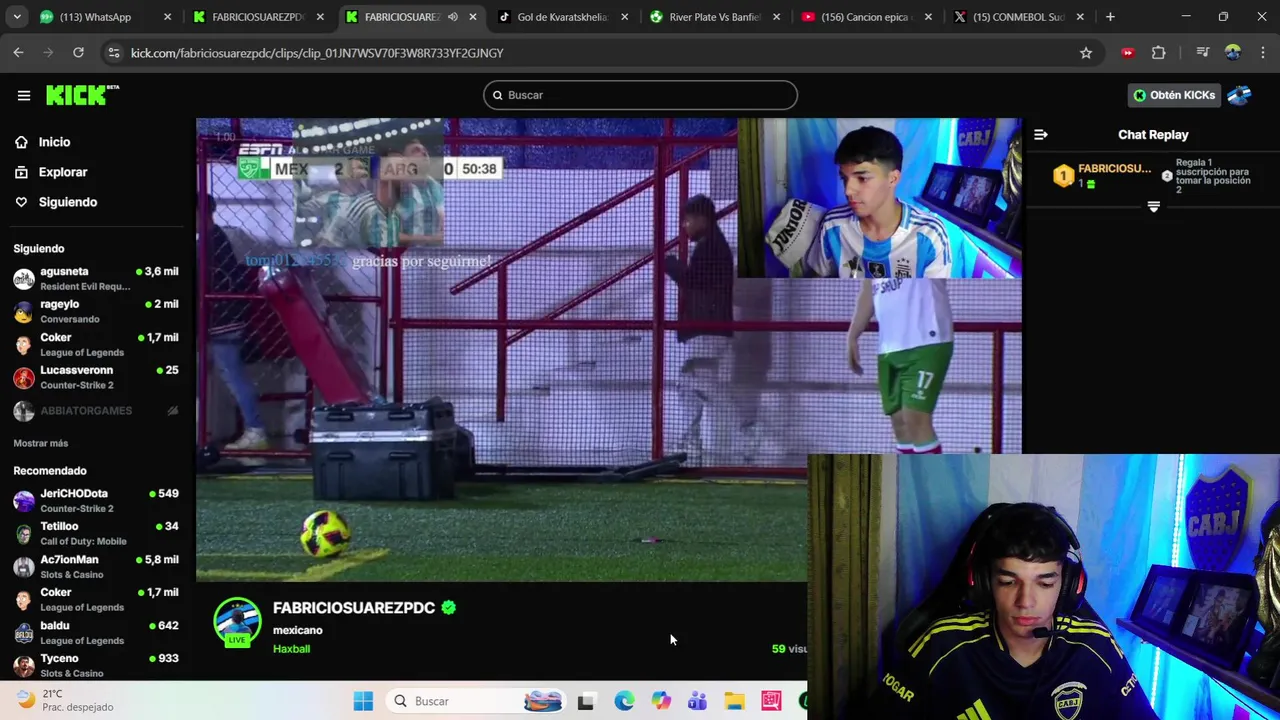Open the Chrome three-dot menu

(1262, 53)
